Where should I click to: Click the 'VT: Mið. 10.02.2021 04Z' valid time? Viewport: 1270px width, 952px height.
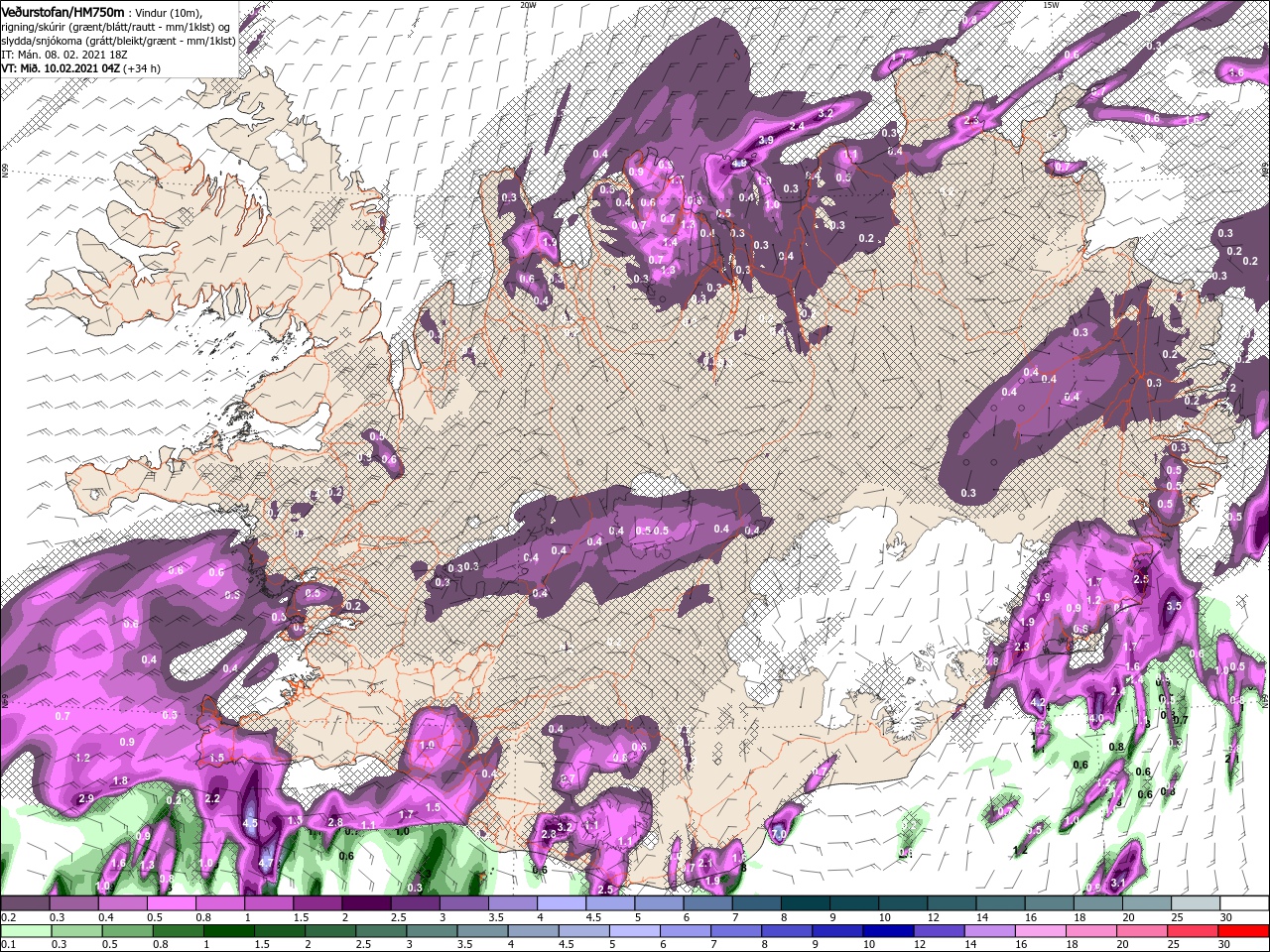[61, 68]
